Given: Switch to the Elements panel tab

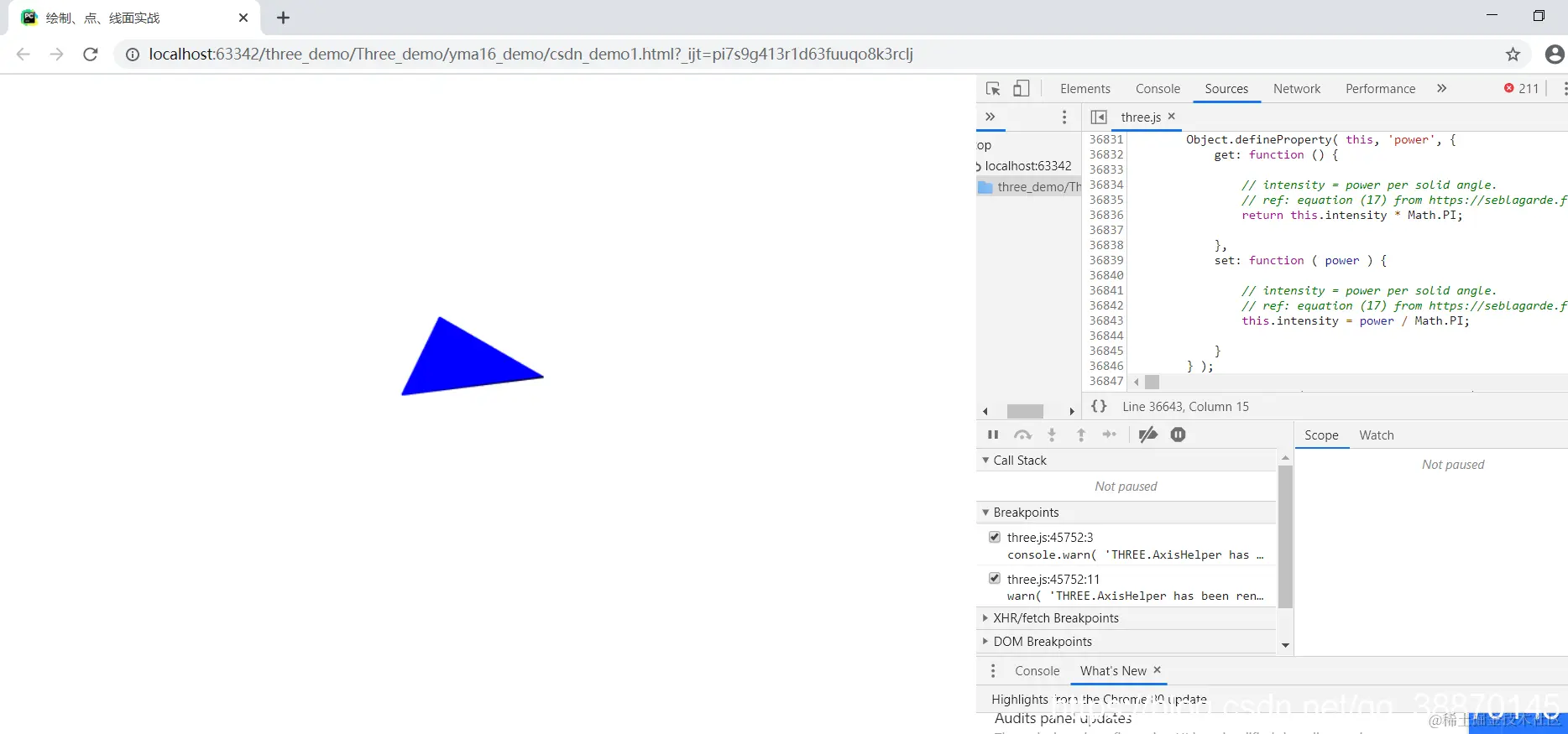Looking at the screenshot, I should click(1085, 89).
